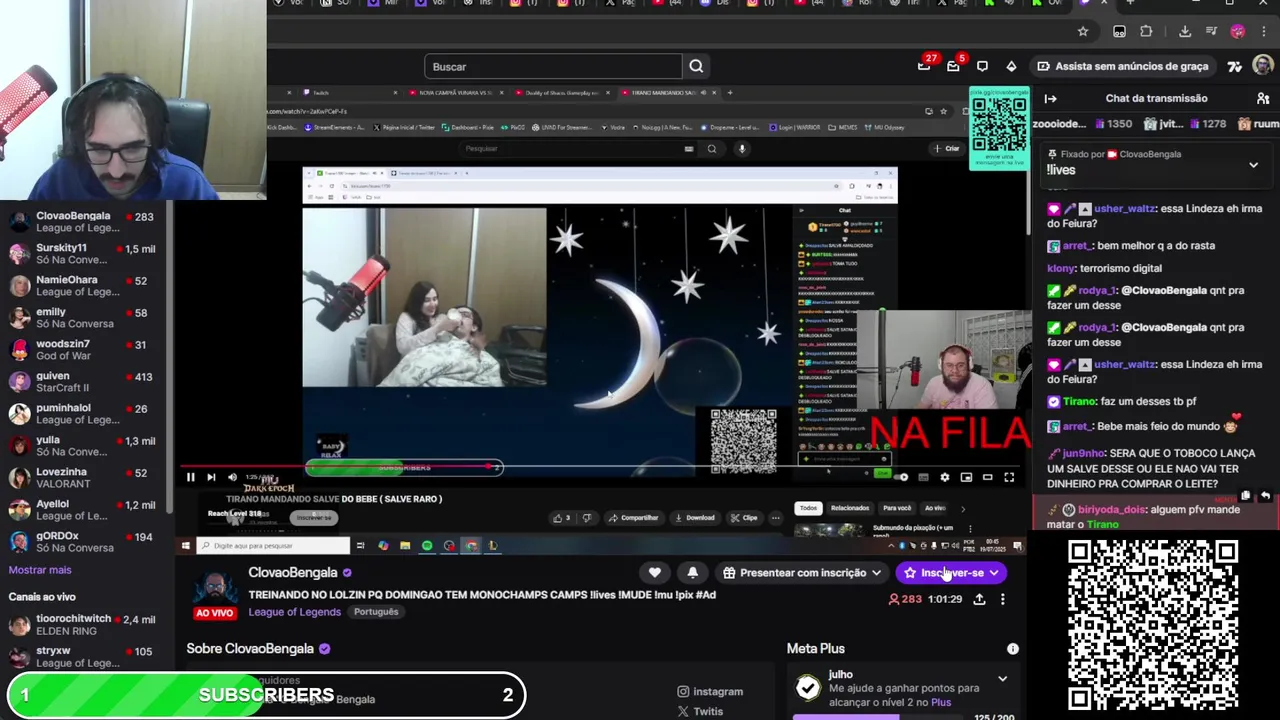Like the streamed YouTube video
1280x720 pixels.
coord(561,518)
